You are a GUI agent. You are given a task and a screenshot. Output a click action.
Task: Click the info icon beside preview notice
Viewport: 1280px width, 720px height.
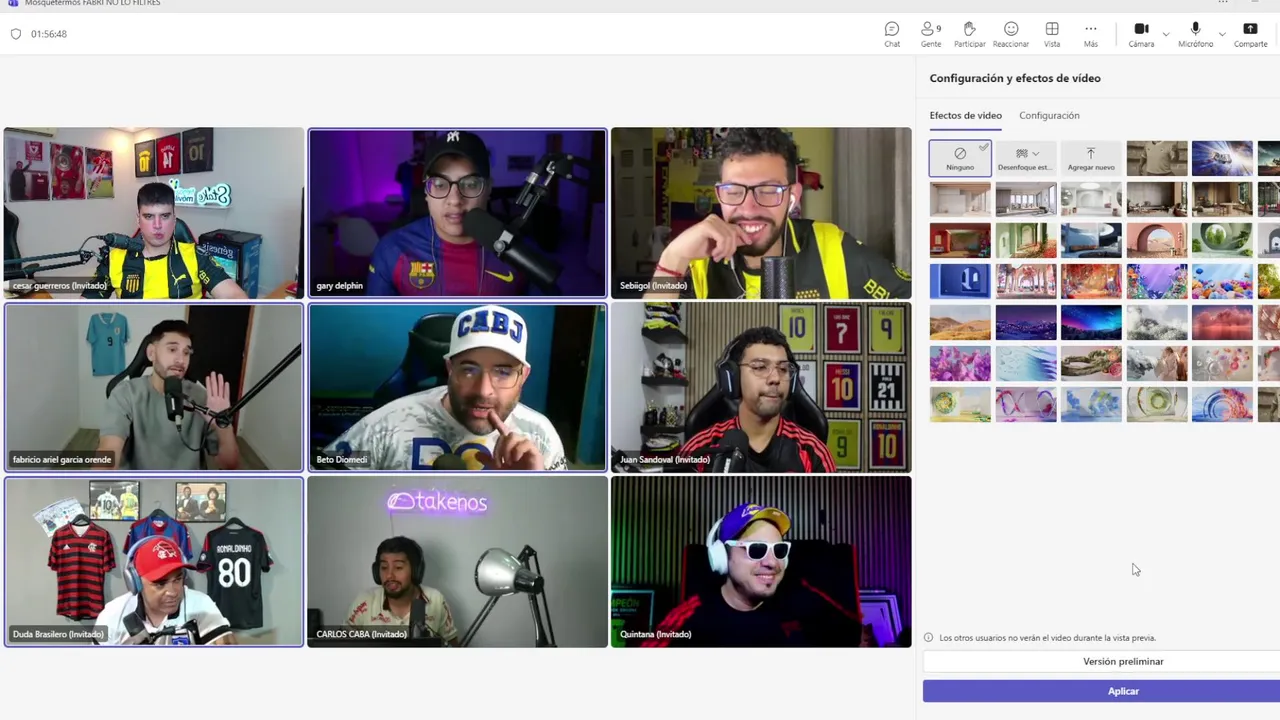(x=928, y=637)
